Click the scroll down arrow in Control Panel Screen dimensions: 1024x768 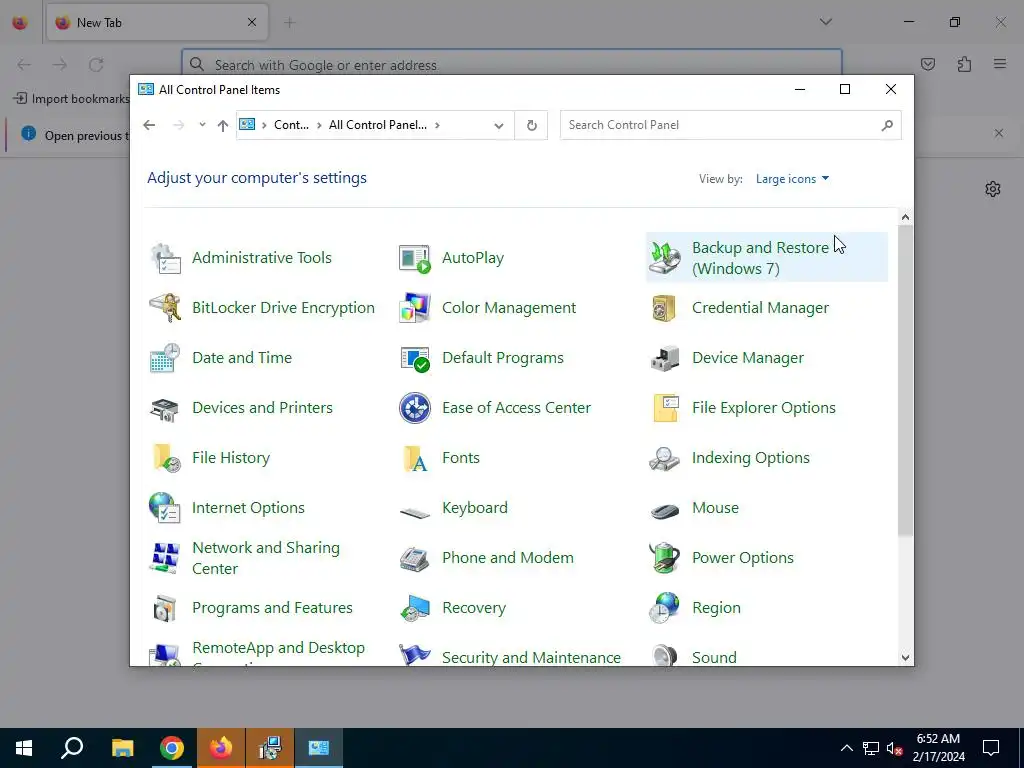(x=905, y=658)
